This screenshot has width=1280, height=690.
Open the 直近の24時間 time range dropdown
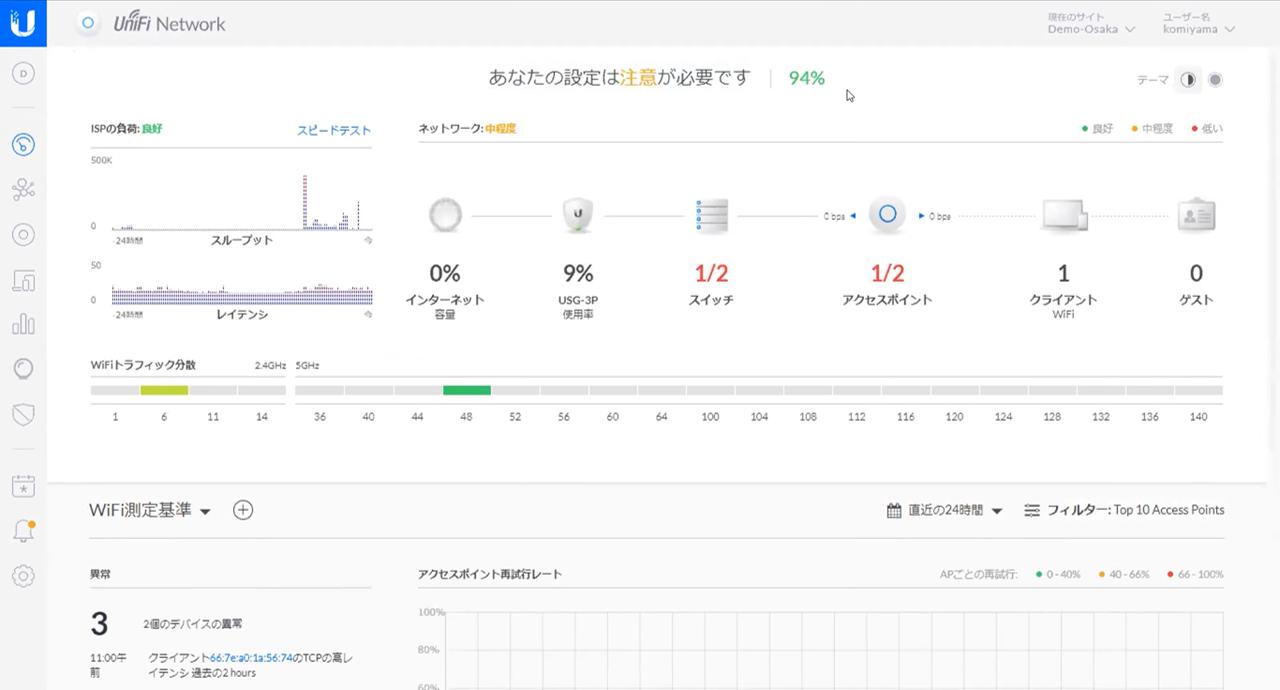955,511
